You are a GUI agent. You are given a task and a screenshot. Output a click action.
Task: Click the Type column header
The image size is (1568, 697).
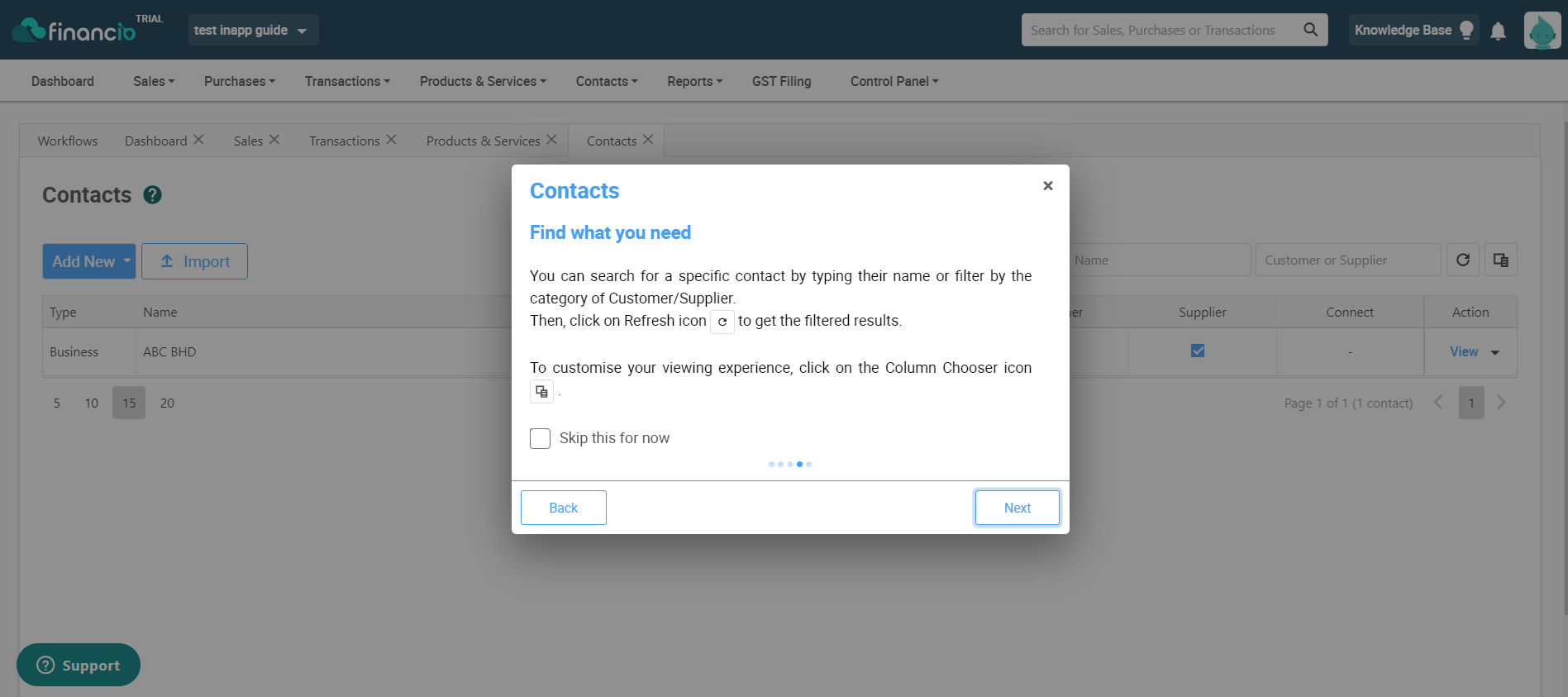click(x=89, y=312)
